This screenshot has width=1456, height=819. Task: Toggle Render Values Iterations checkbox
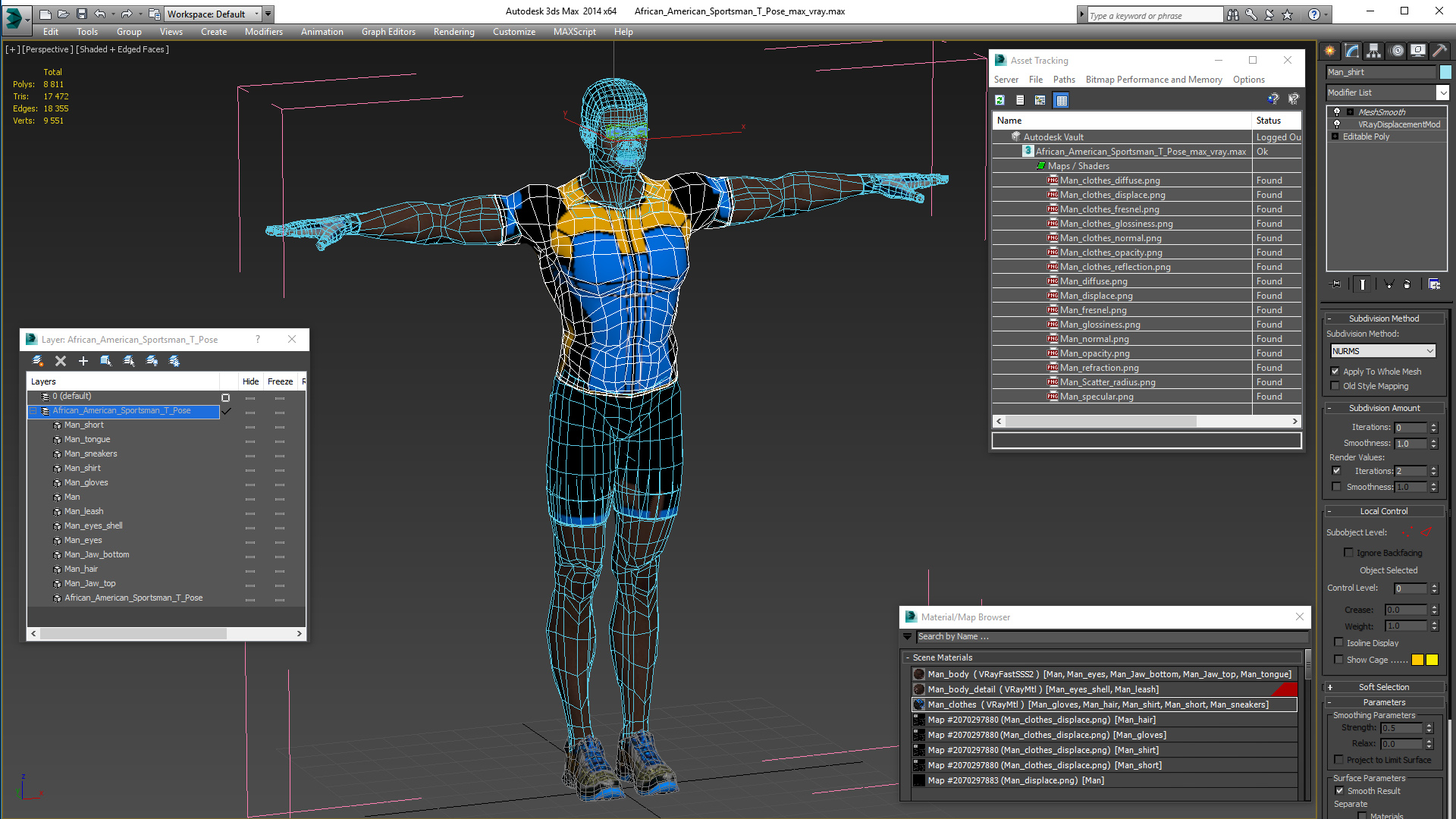pyautogui.click(x=1336, y=471)
